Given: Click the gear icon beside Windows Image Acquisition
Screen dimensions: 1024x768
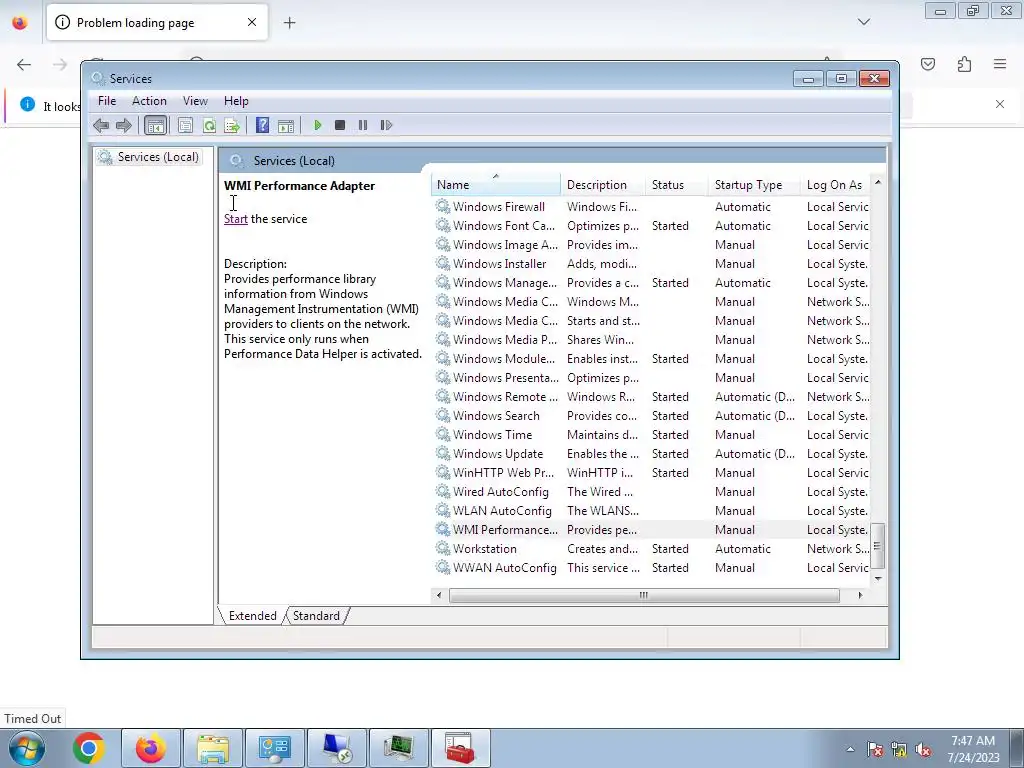Looking at the screenshot, I should (x=443, y=244).
